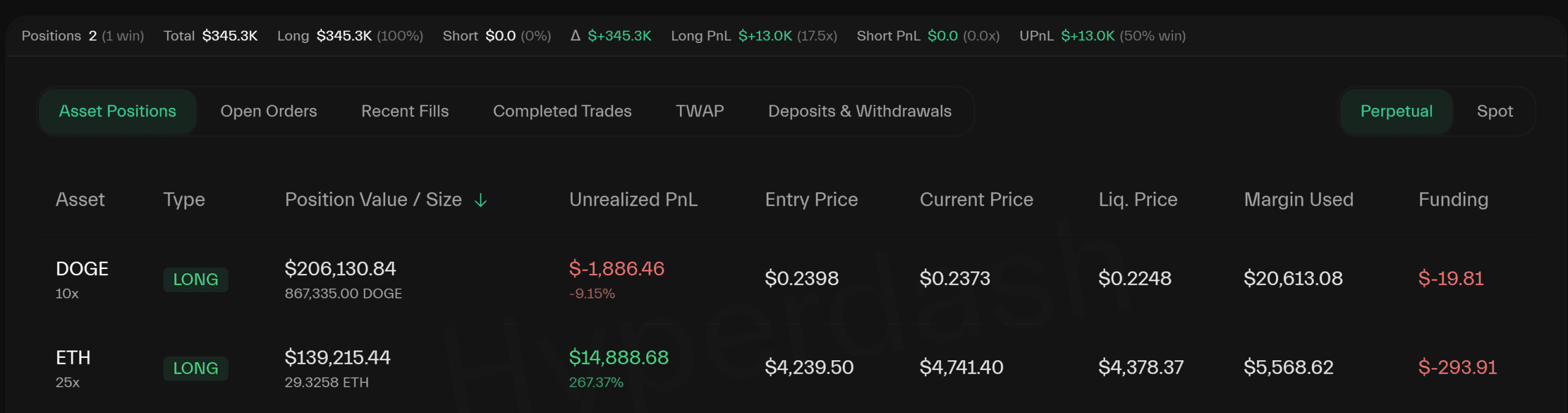Sort table by Margin Used column
1568x413 pixels.
[x=1298, y=200]
